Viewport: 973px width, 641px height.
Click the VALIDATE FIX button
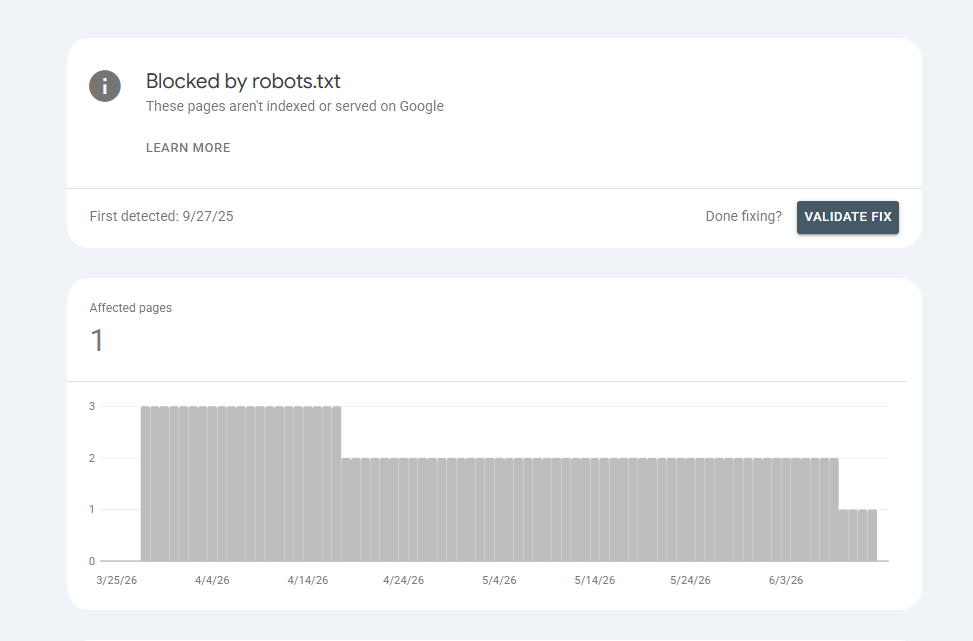point(848,217)
